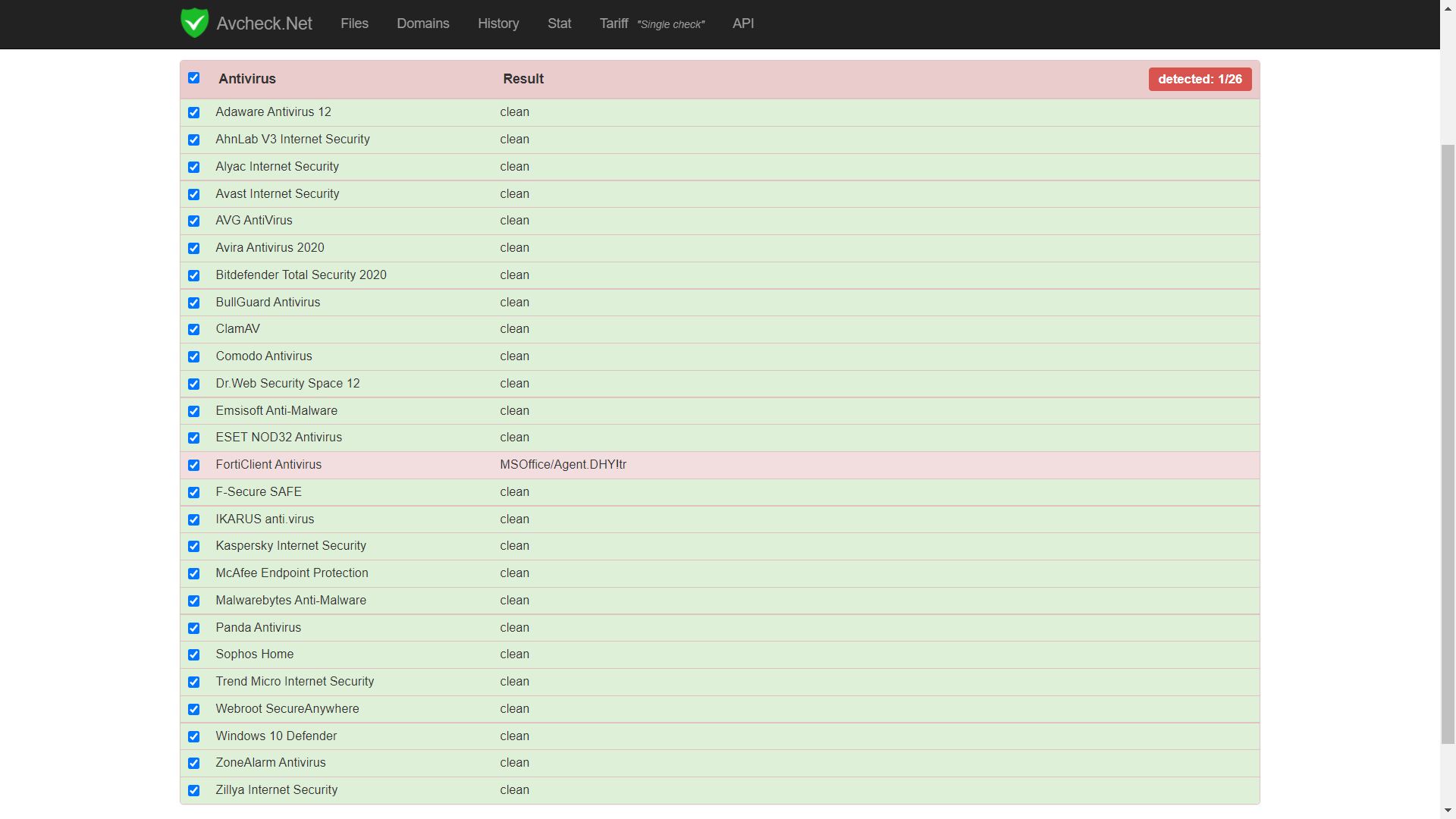Viewport: 1456px width, 819px height.
Task: Go to the Domains page
Action: [x=423, y=24]
